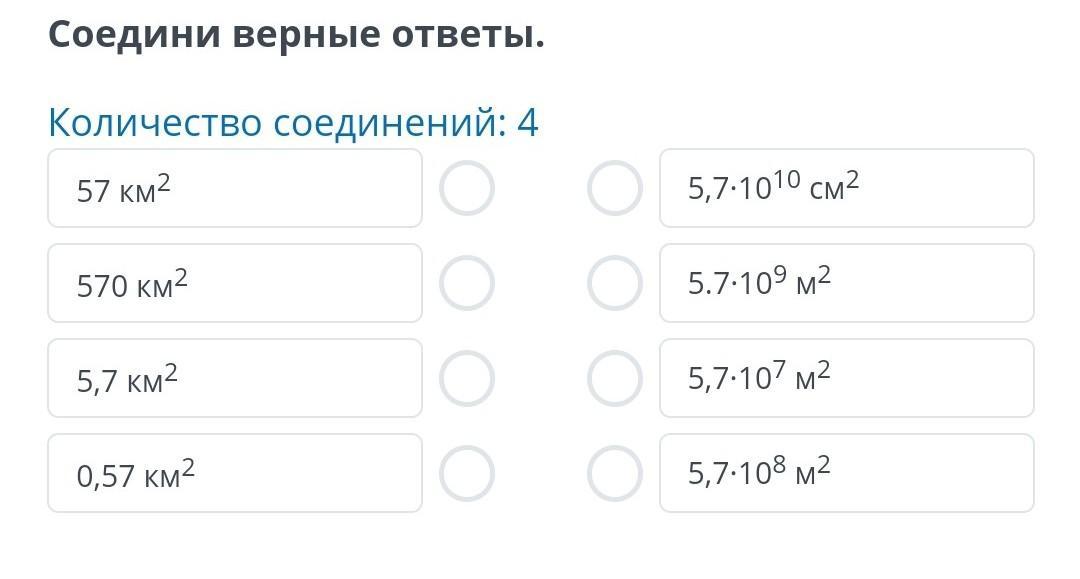This screenshot has height=579, width=1080.
Task: Click the number 4 in connections count
Action: (x=527, y=123)
